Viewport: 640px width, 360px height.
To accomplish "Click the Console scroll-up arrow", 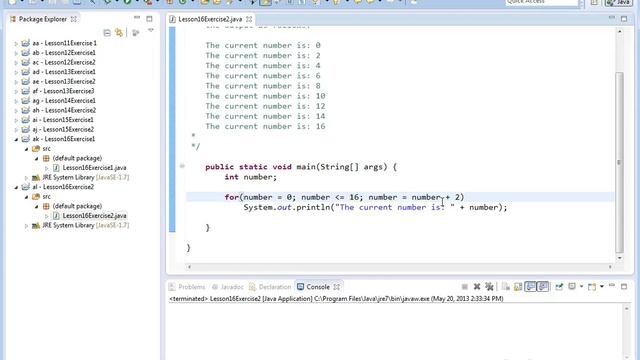I will [x=627, y=309].
